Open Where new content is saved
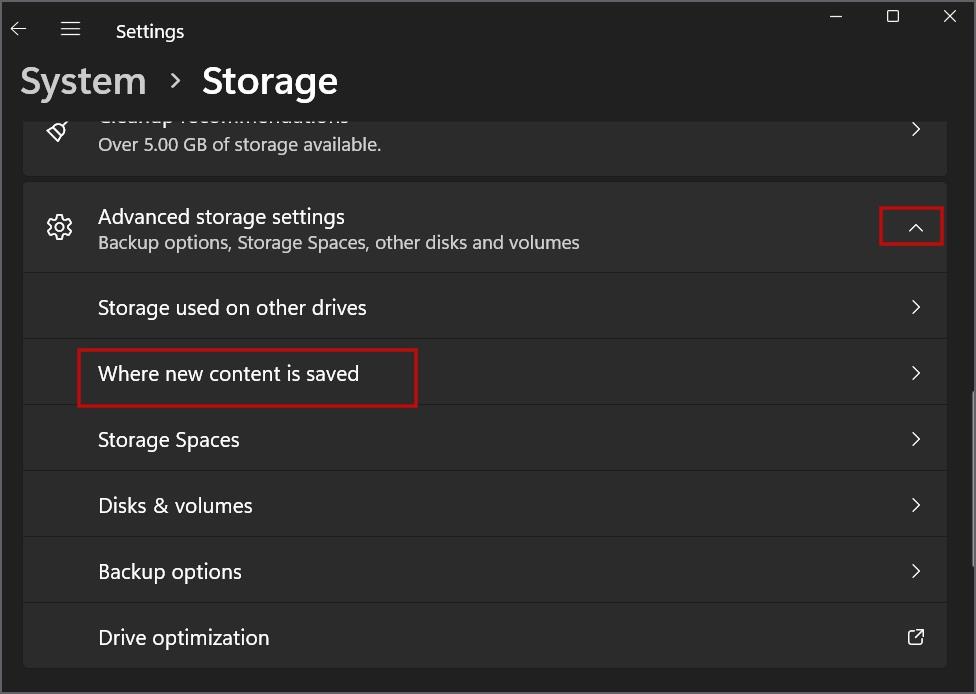Viewport: 976px width, 694px height. point(485,373)
